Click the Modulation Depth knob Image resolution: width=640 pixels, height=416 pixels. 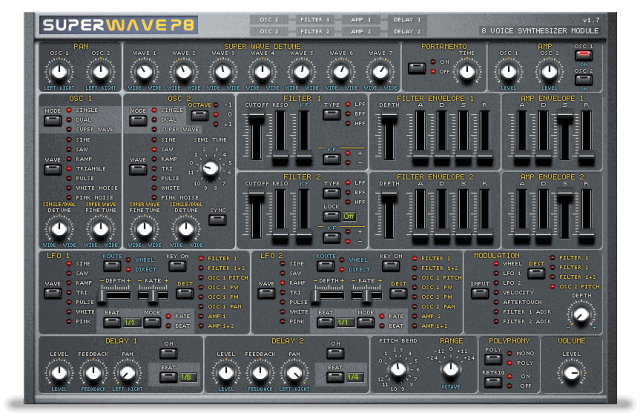click(x=581, y=314)
